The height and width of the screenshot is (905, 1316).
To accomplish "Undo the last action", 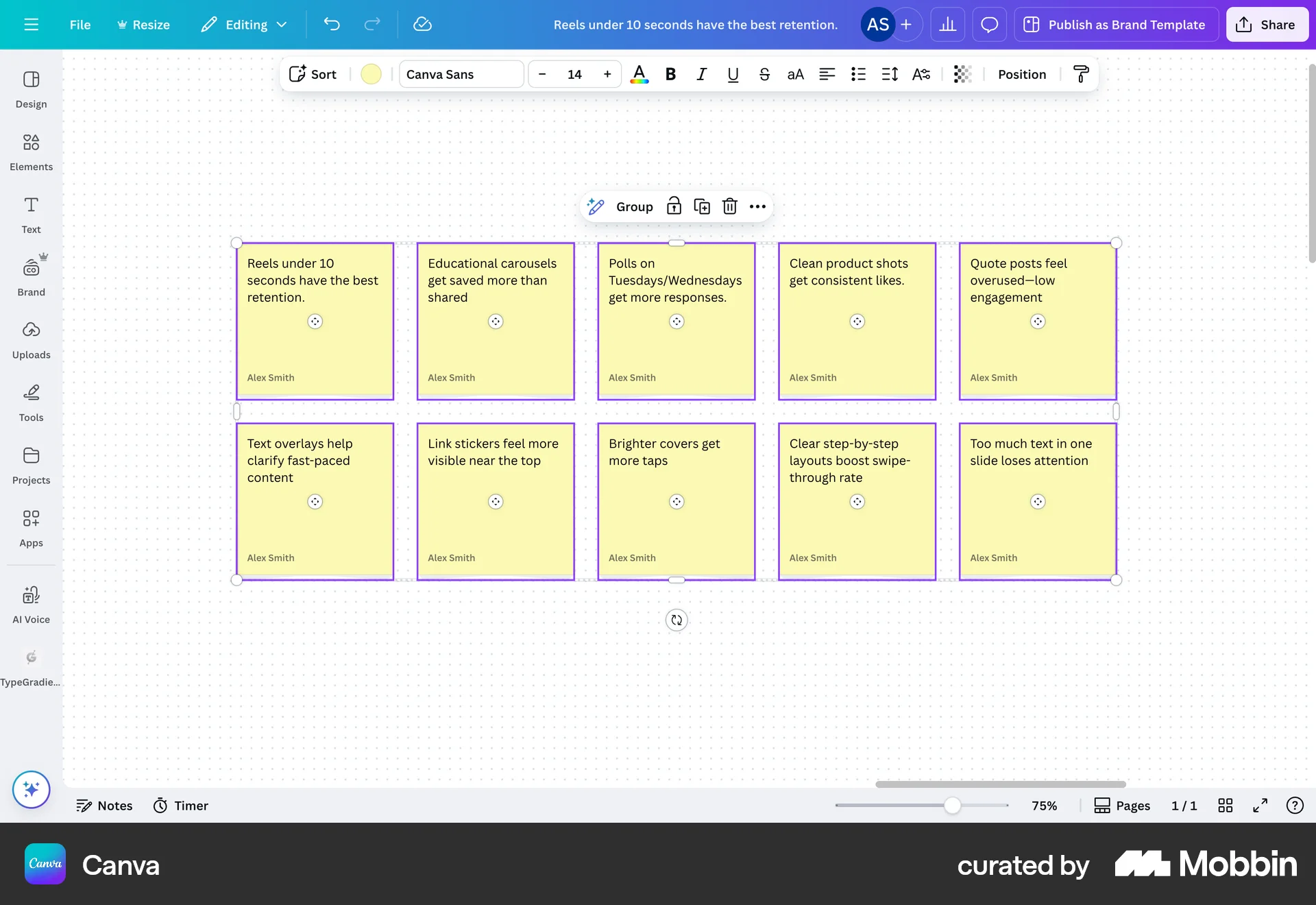I will coord(332,24).
